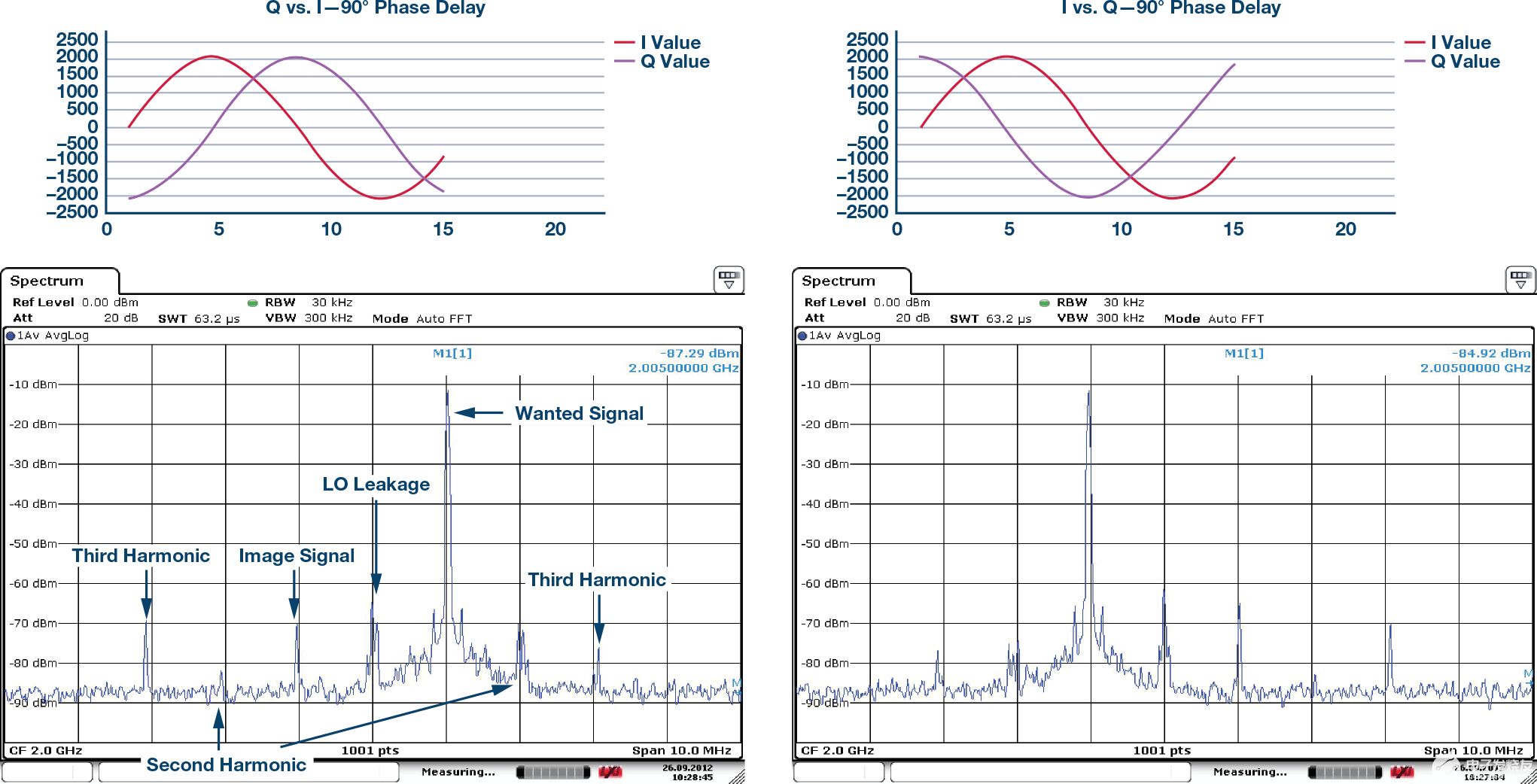Click the 'Q vs. I—90° Phase Delay' chart title
This screenshot has width=1537, height=784.
(376, 8)
